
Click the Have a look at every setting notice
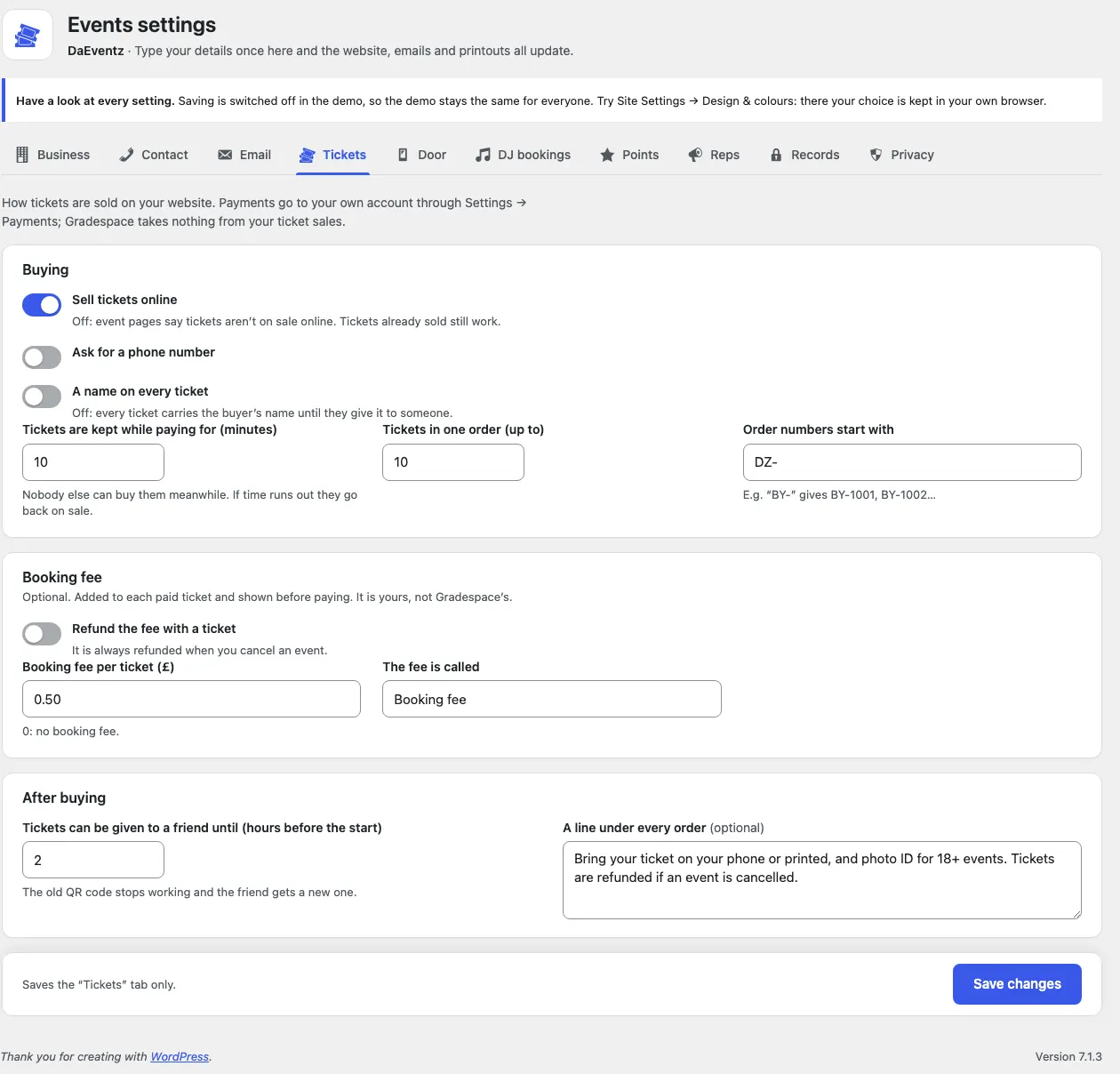pyautogui.click(x=553, y=100)
